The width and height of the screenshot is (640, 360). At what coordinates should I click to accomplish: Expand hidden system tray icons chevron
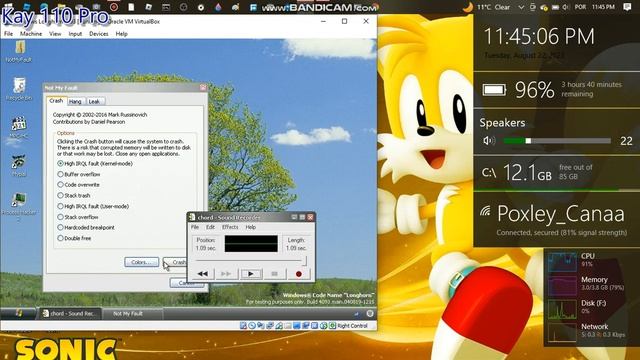pyautogui.click(x=521, y=7)
